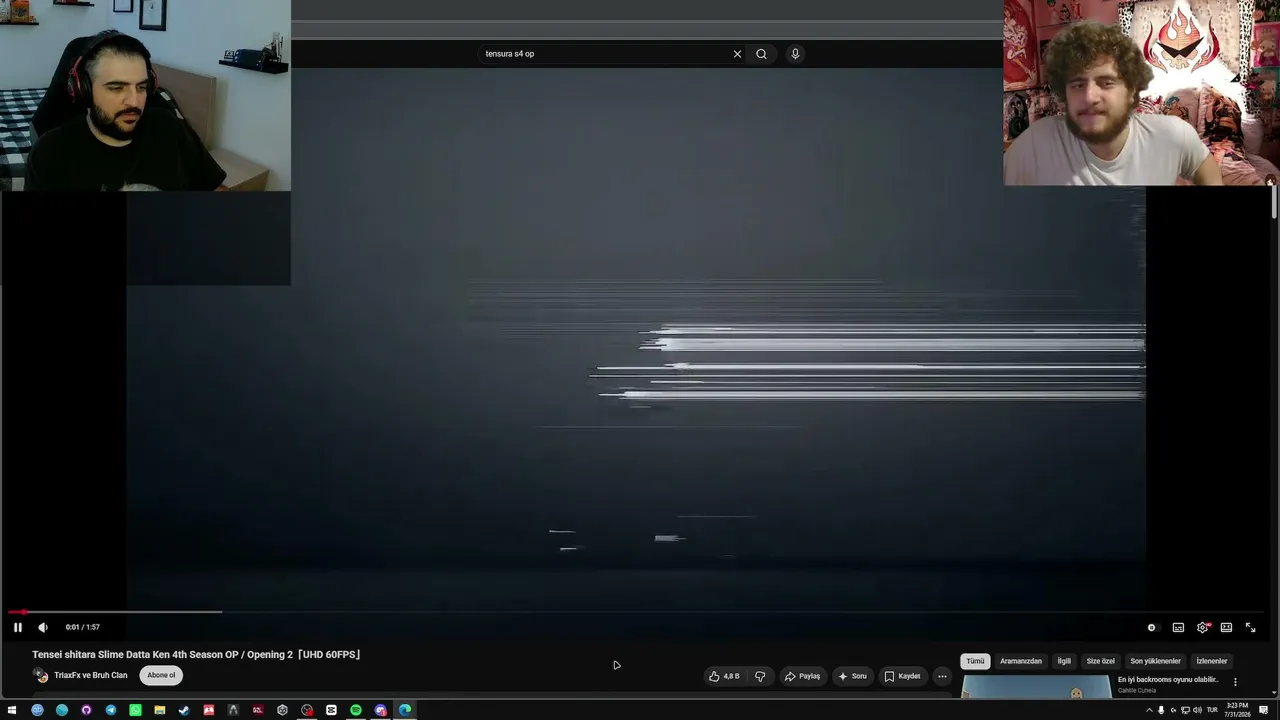Image resolution: width=1280 pixels, height=720 pixels.
Task: Open the video settings gear
Action: pyautogui.click(x=1202, y=627)
